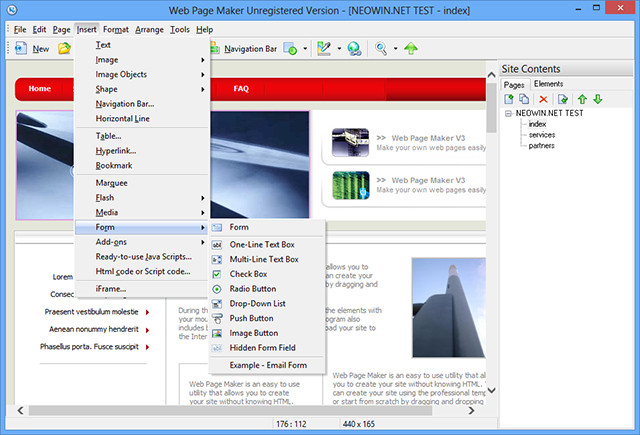This screenshot has height=435, width=640.
Task: Click the New page icon in Site Contents
Action: tap(510, 99)
